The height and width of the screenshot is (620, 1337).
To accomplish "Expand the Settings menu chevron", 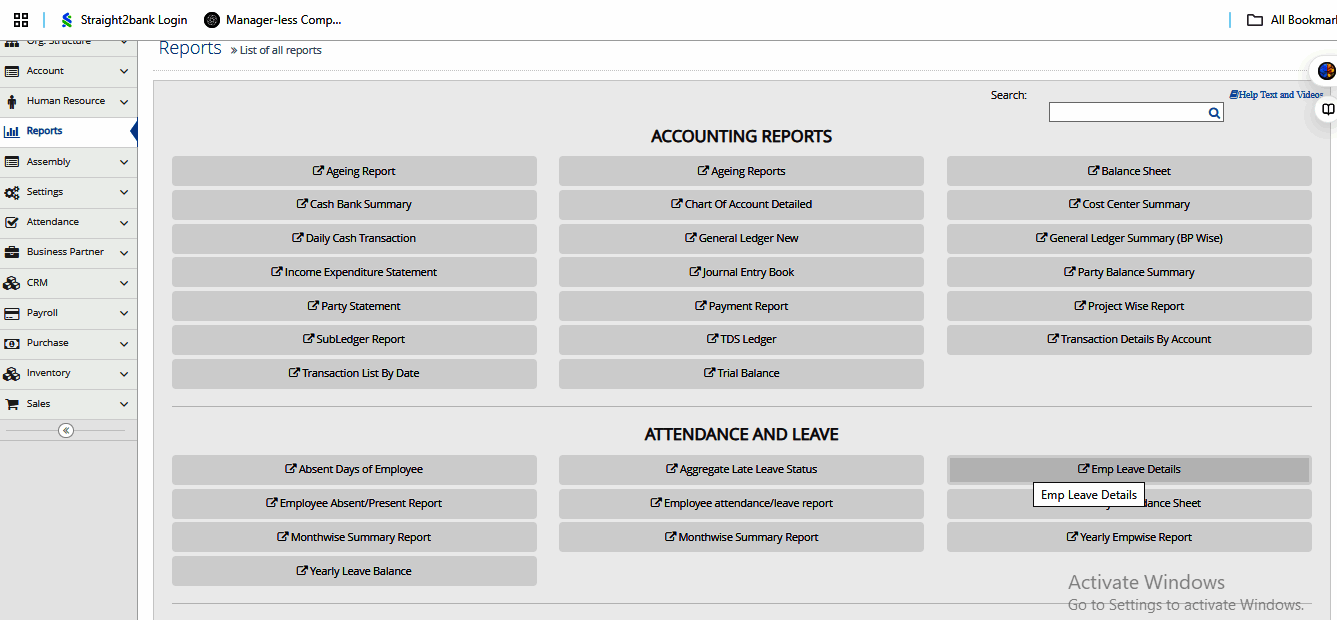I will 124,192.
